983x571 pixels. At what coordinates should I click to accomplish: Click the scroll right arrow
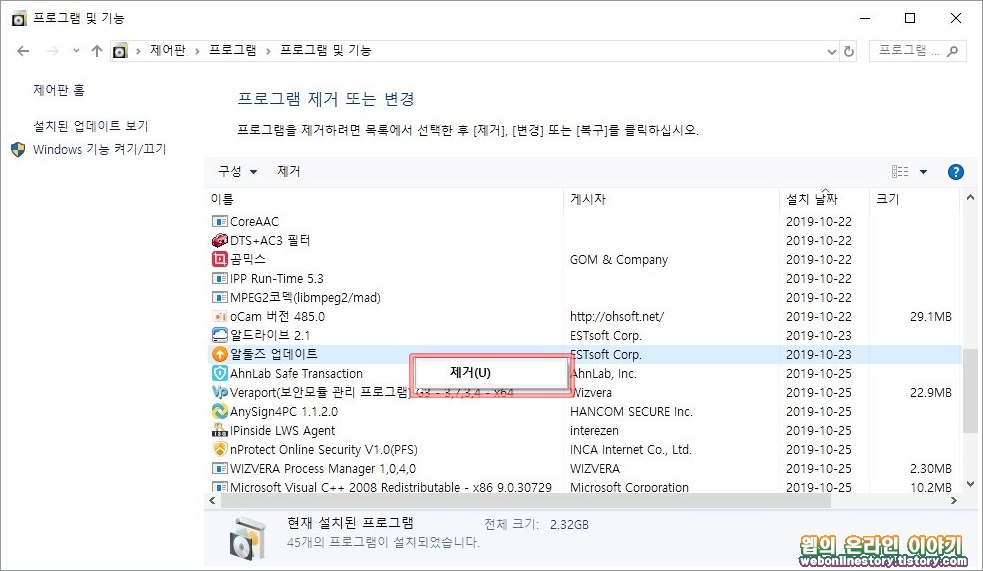[954, 501]
